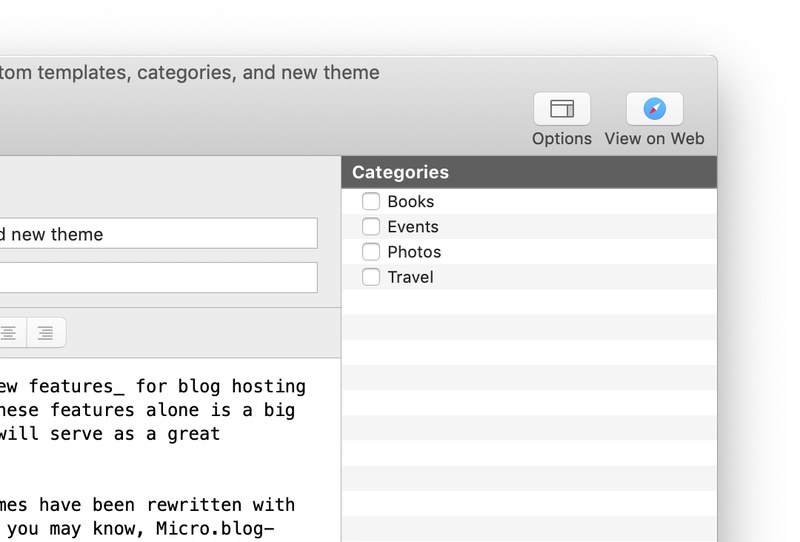The height and width of the screenshot is (542, 800).
Task: Check the Books category checkbox
Action: pyautogui.click(x=371, y=201)
